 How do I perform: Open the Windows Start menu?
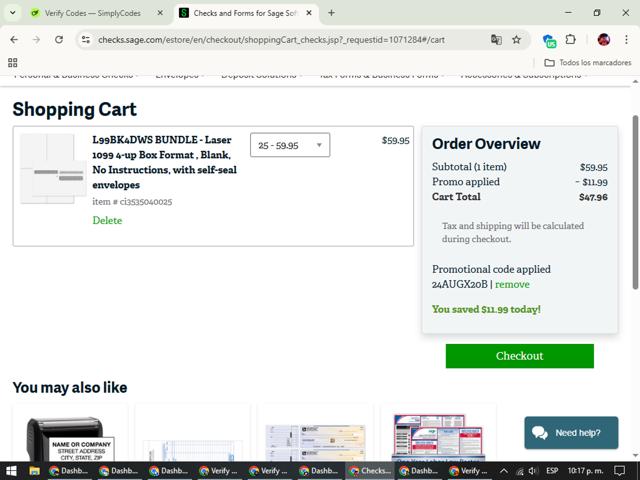pos(11,471)
